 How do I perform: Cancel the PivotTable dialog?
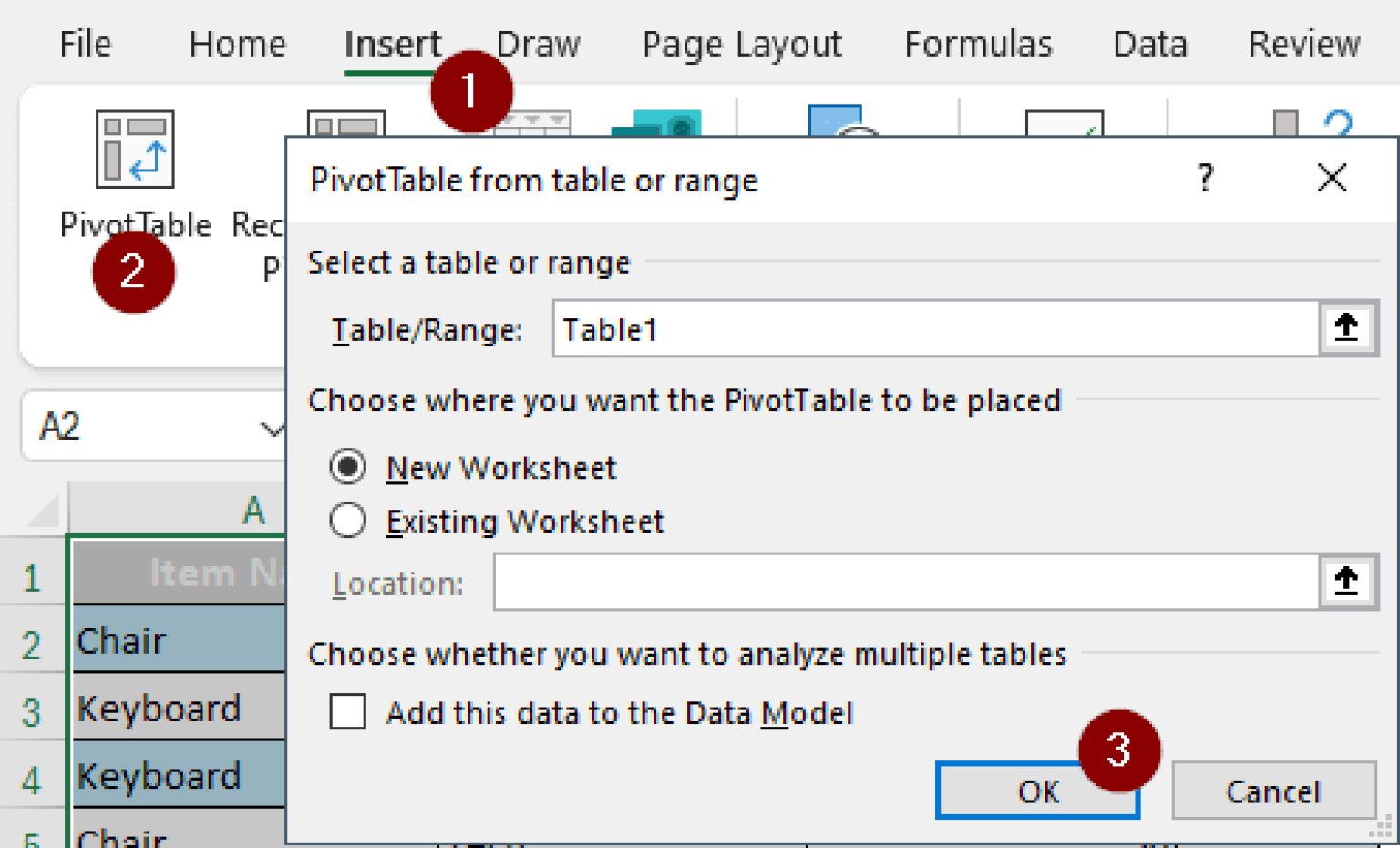(1272, 791)
